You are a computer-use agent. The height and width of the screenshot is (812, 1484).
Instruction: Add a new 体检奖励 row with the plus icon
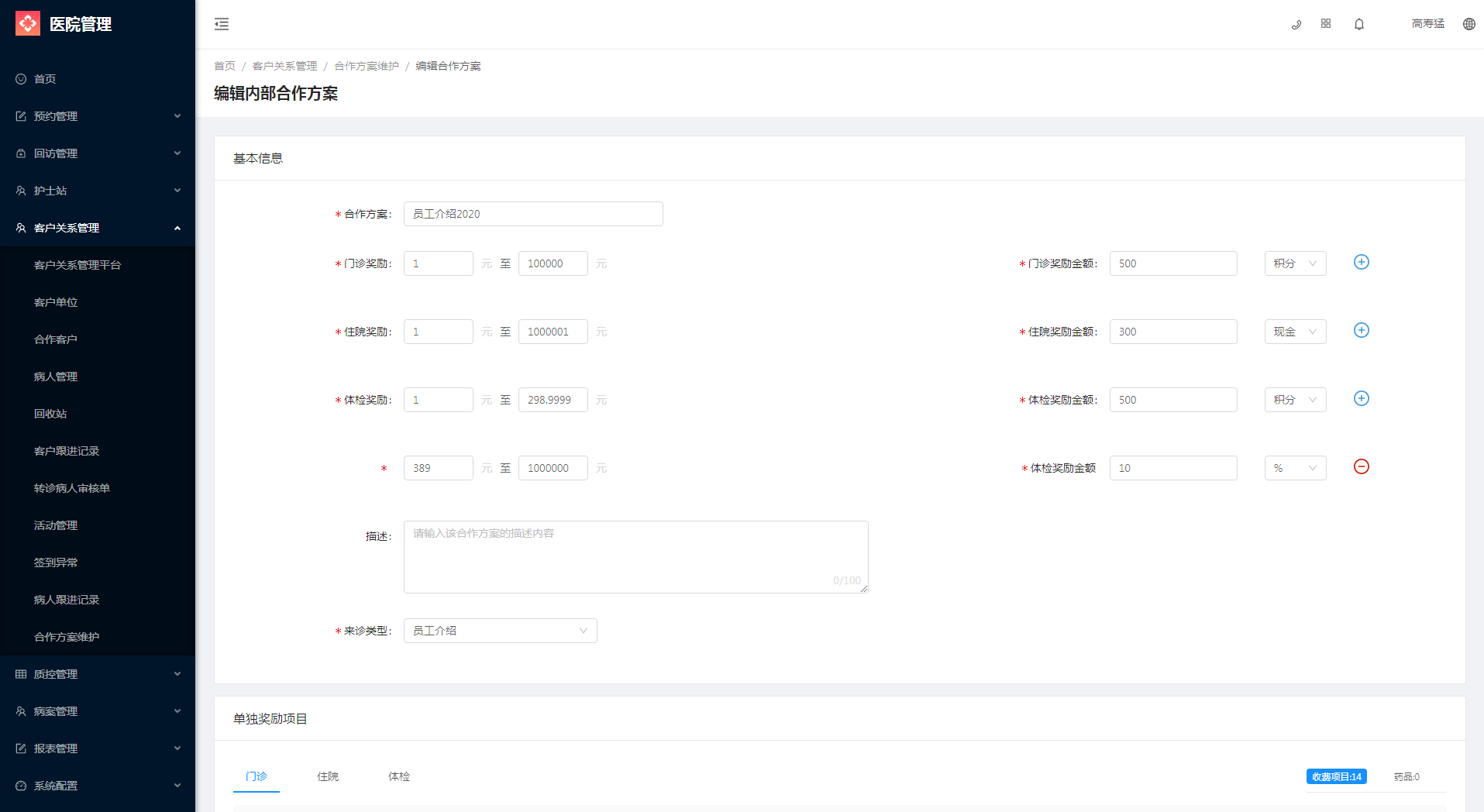point(1362,398)
